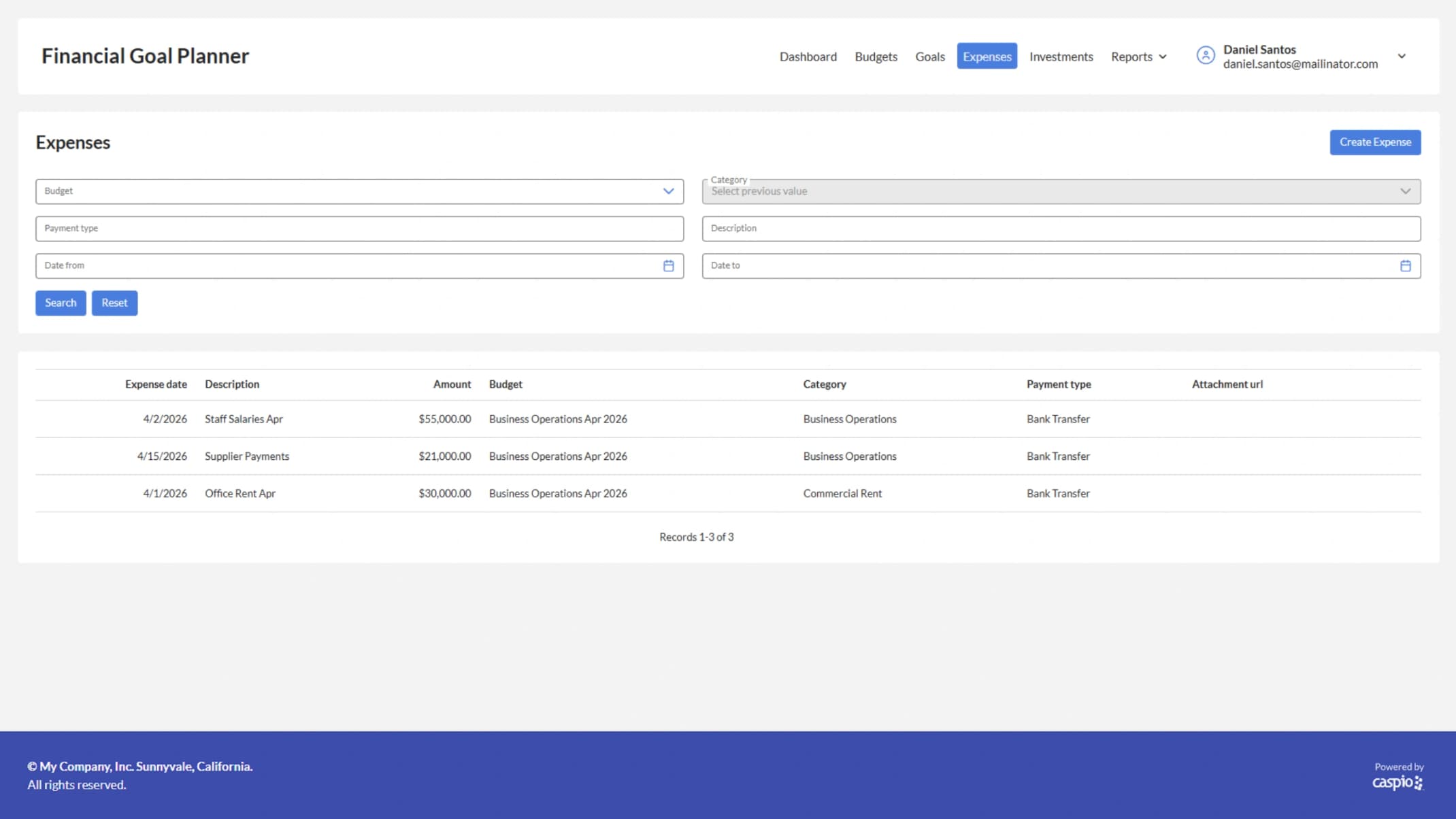Focus the Payment type input field
Viewport: 1456px width, 819px height.
point(359,229)
